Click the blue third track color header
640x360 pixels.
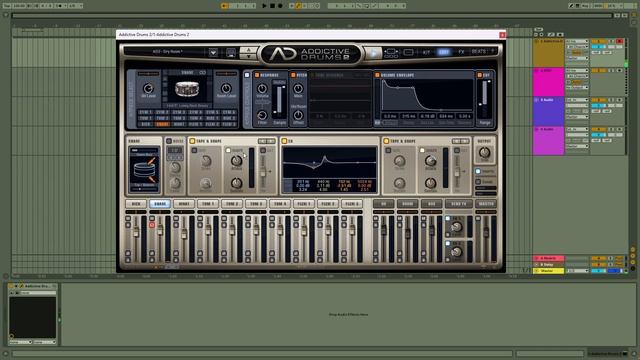548,112
